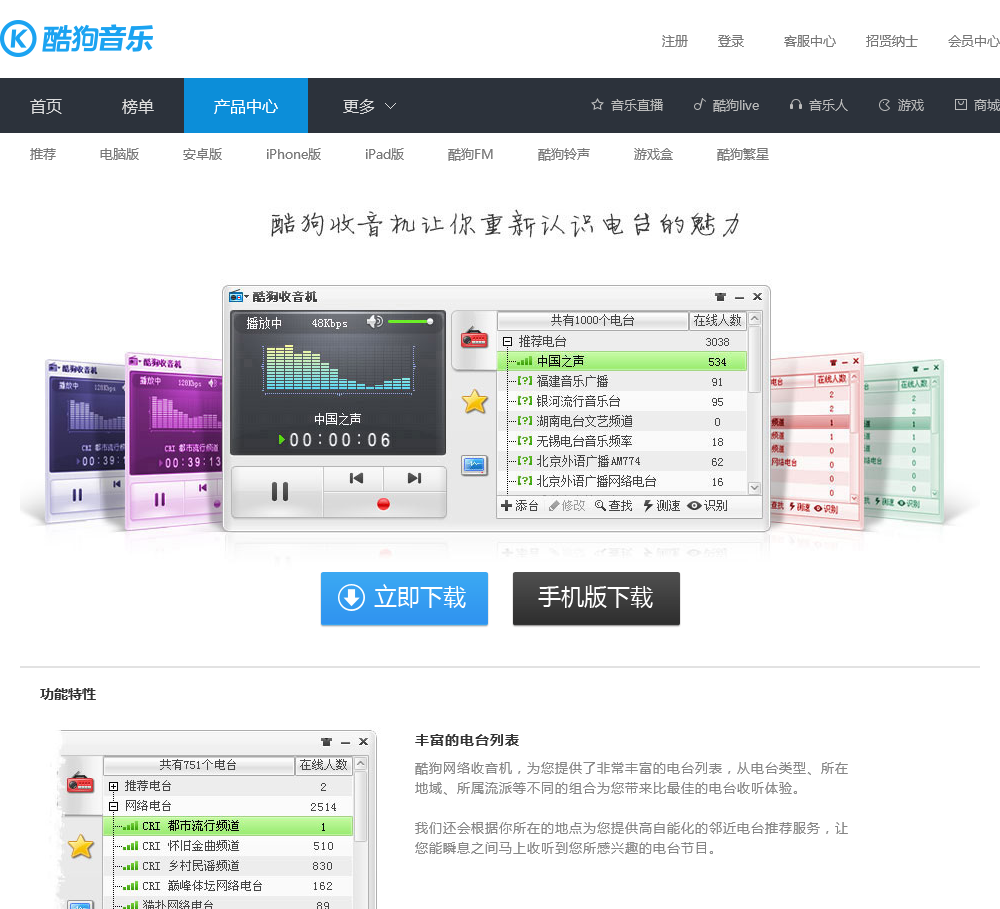Click the 手机版下载 button
This screenshot has height=909, width=1000.
[x=596, y=598]
